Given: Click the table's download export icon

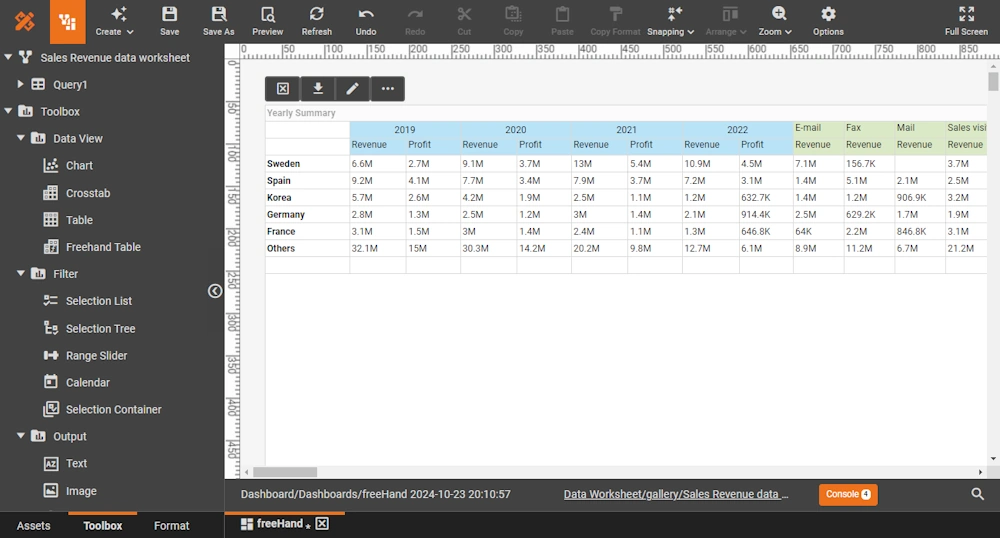Looking at the screenshot, I should 318,89.
